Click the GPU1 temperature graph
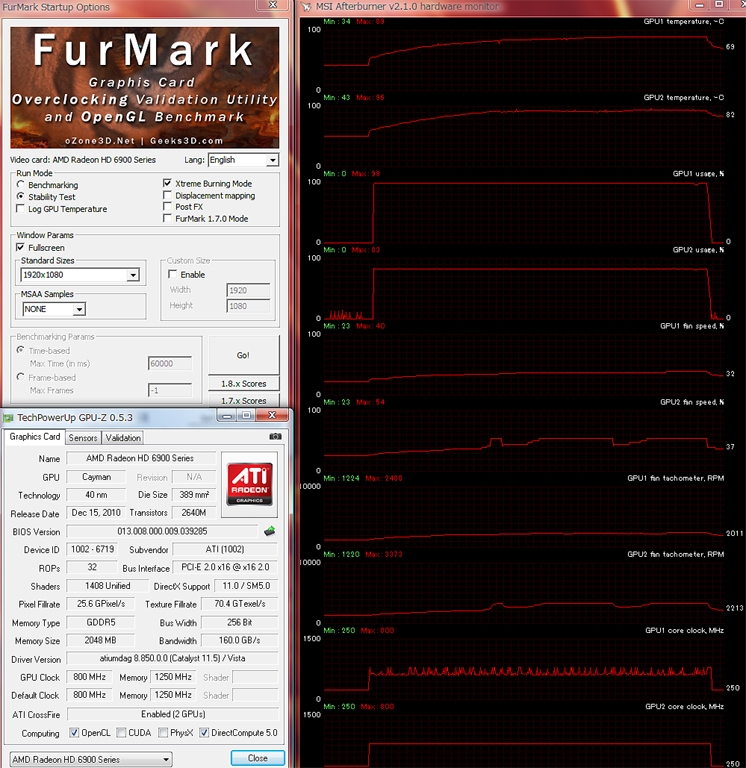The height and width of the screenshot is (768, 746). coord(523,59)
